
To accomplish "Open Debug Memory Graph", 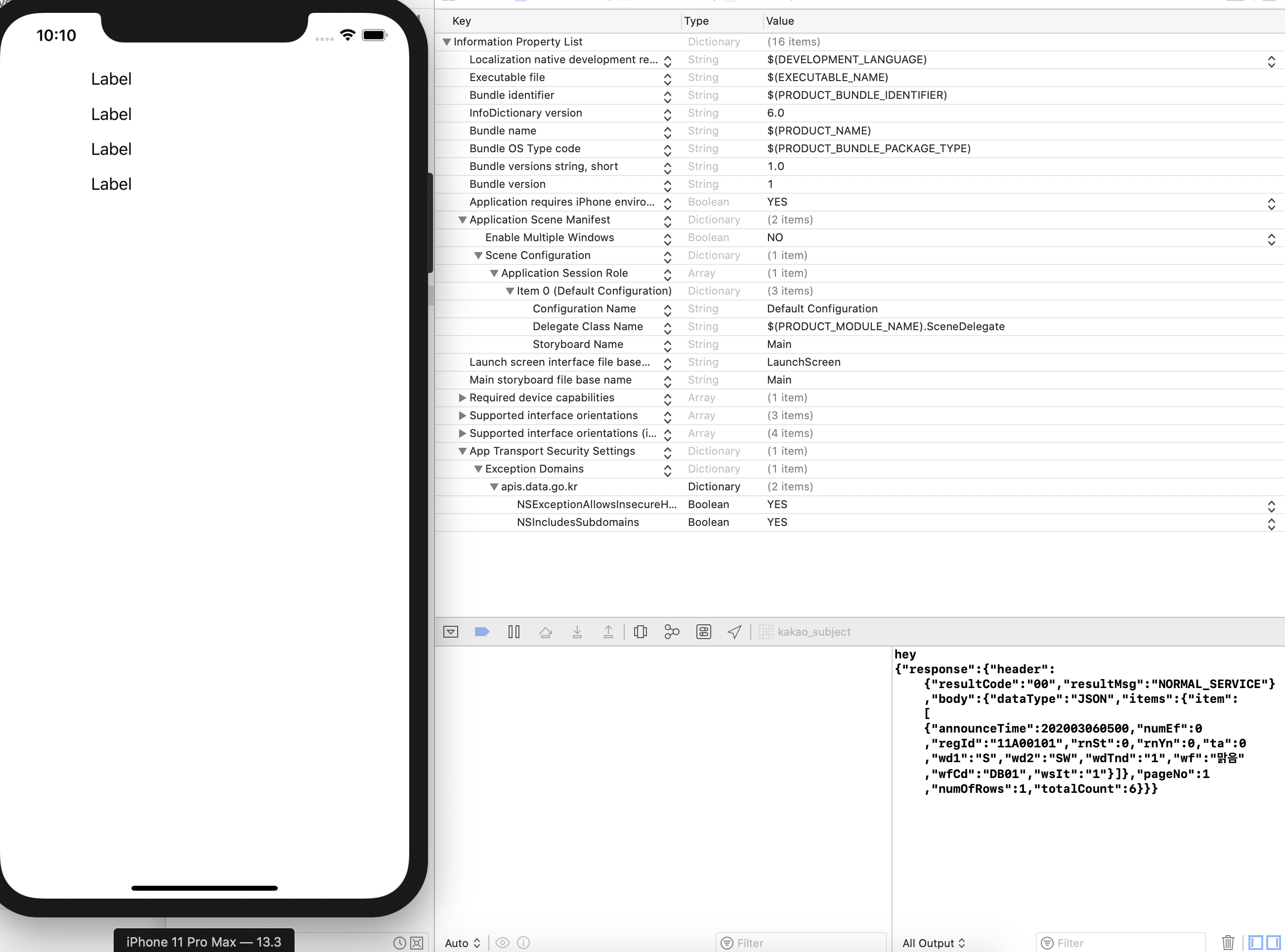I will point(671,632).
